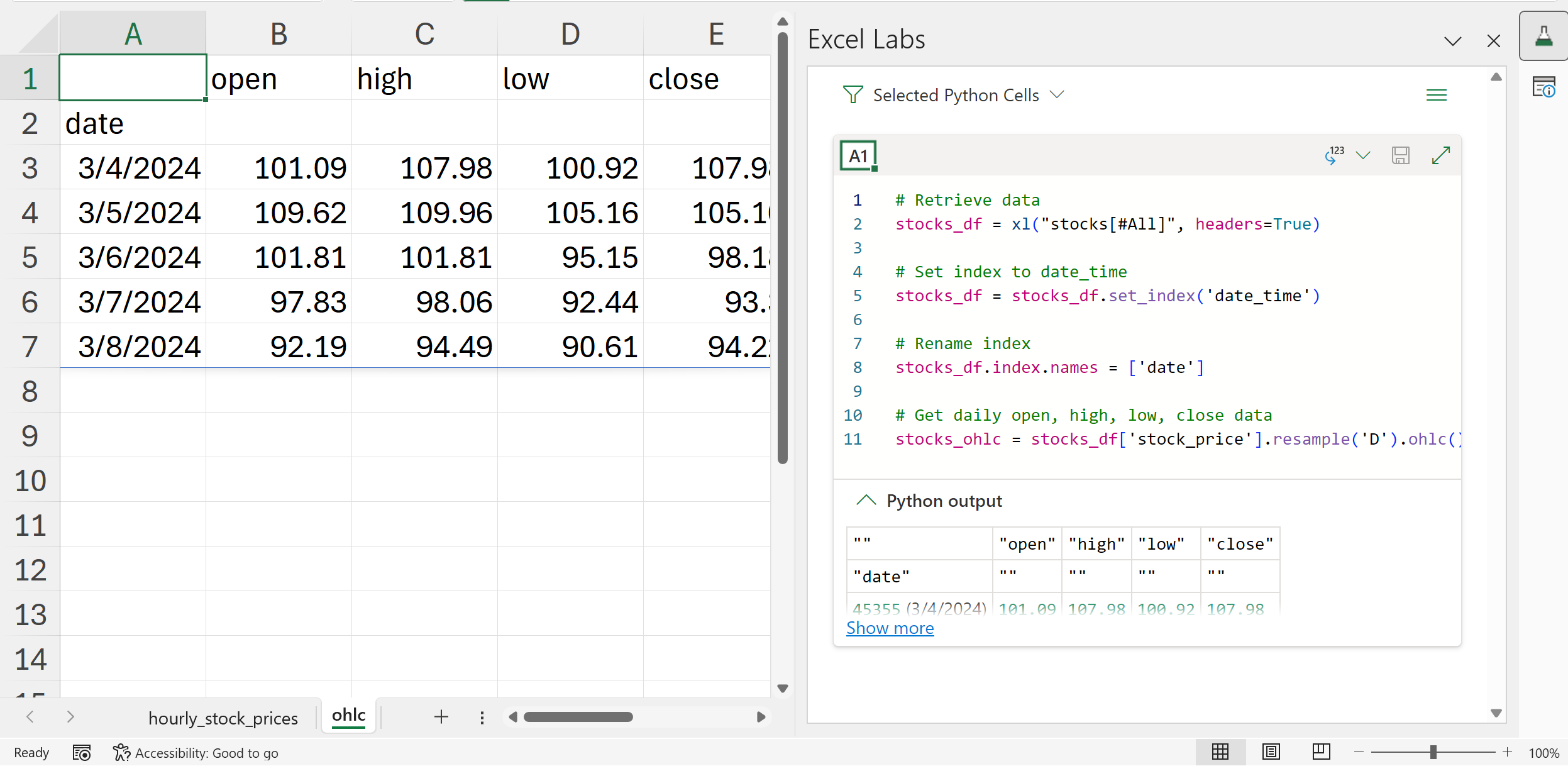Image resolution: width=1568 pixels, height=766 pixels.
Task: Switch to Page Layout view
Action: tap(1271, 752)
